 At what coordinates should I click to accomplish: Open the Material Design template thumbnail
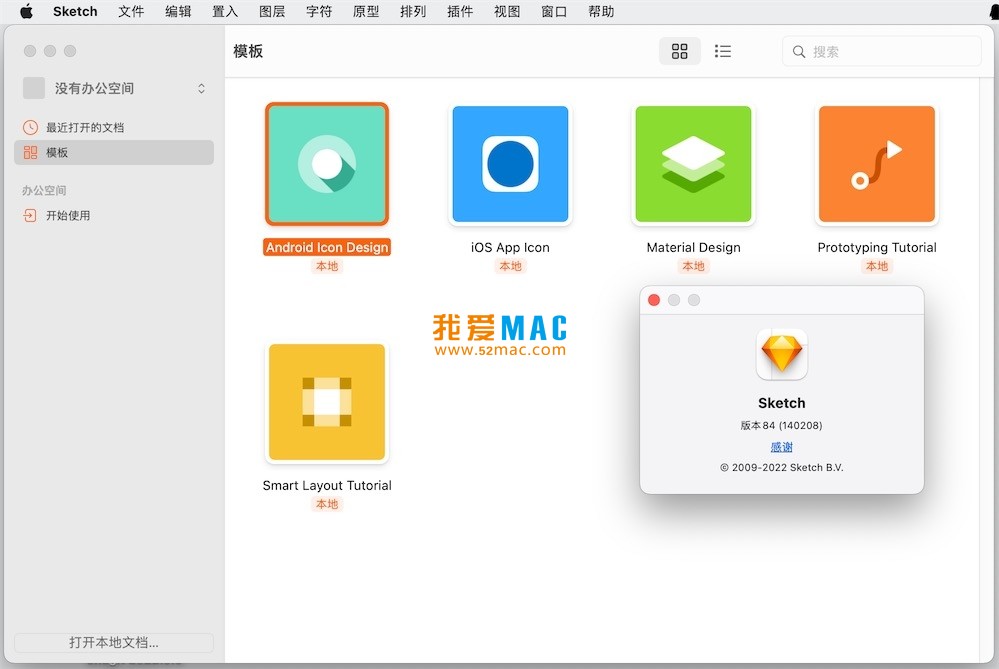pos(693,163)
